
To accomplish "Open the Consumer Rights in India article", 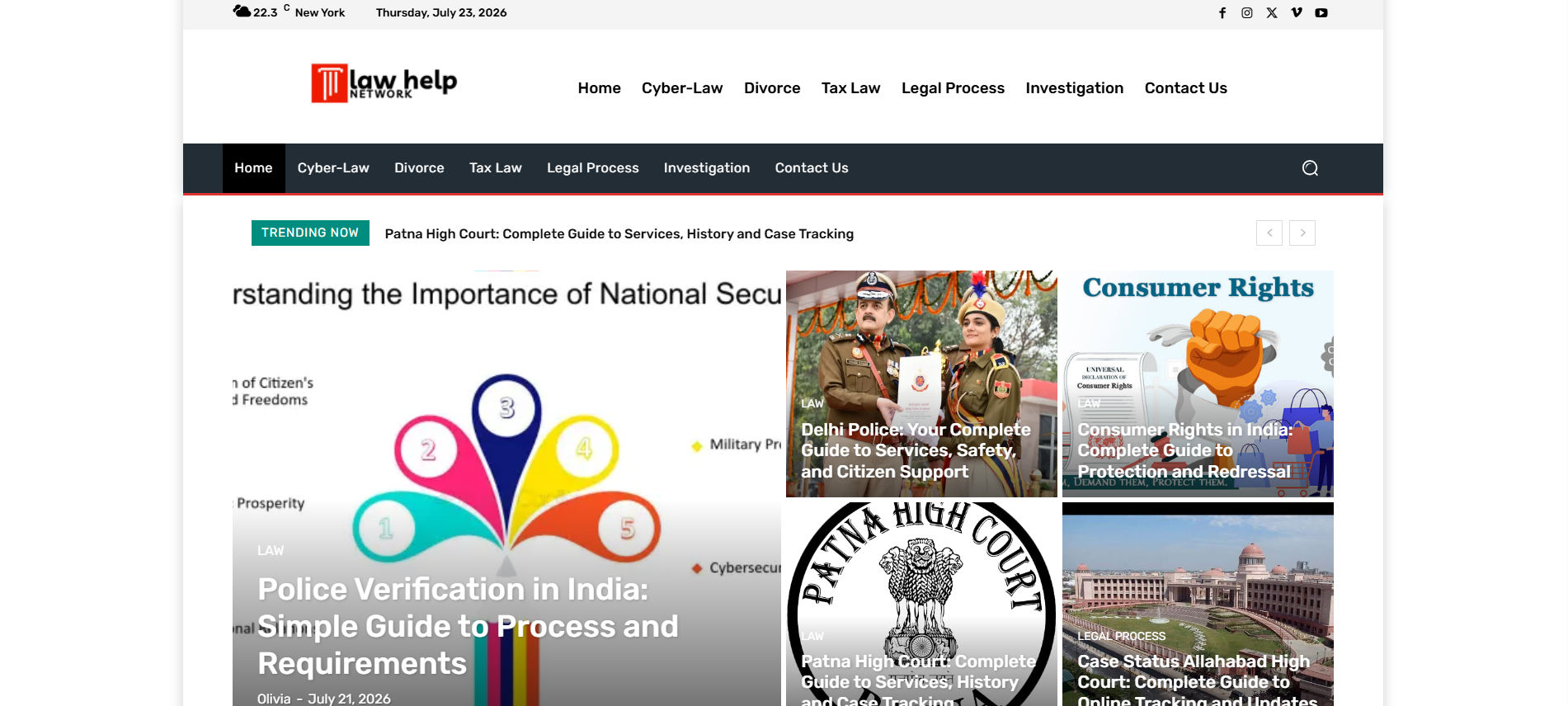I will pos(1184,450).
